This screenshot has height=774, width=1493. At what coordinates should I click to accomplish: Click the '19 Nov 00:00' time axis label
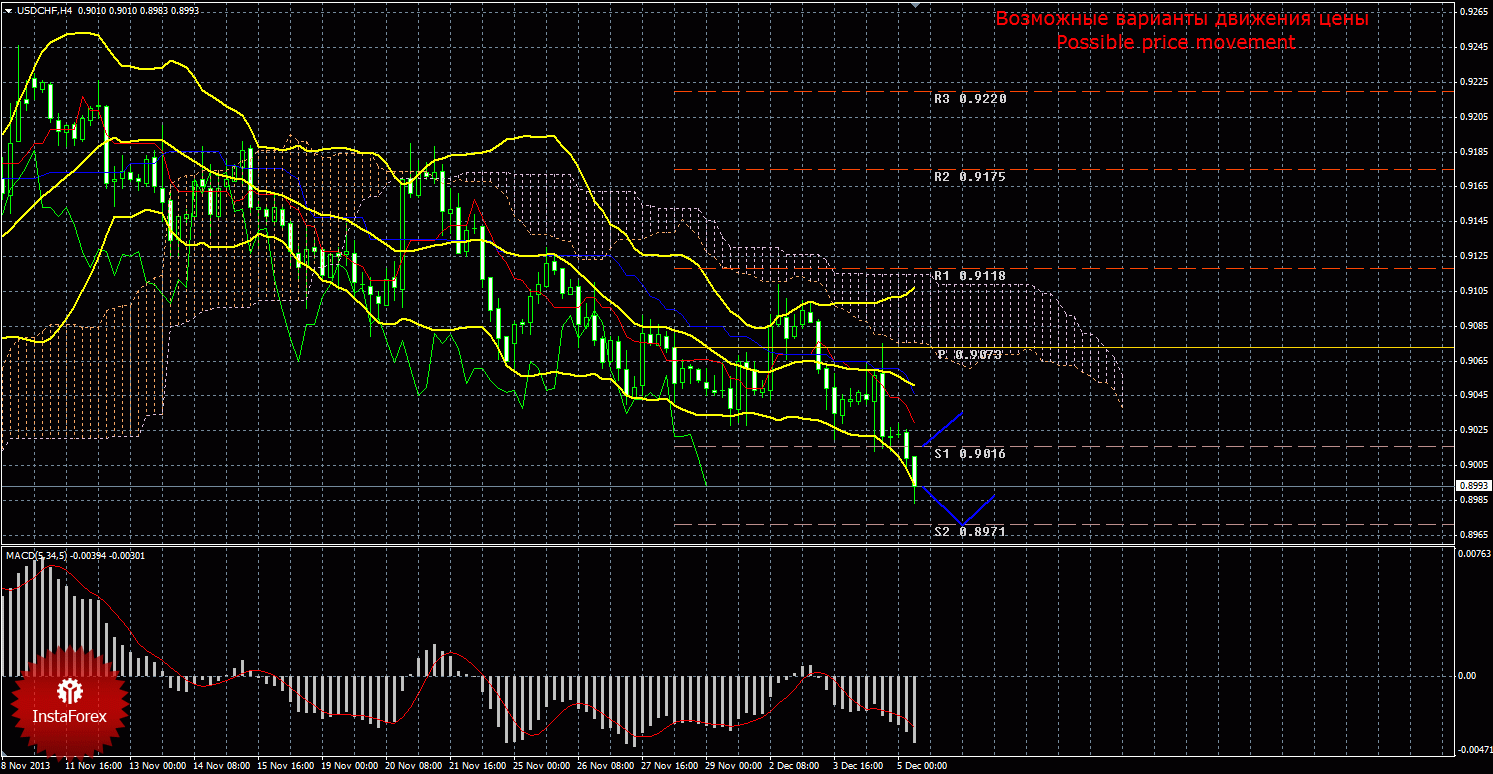click(x=349, y=767)
